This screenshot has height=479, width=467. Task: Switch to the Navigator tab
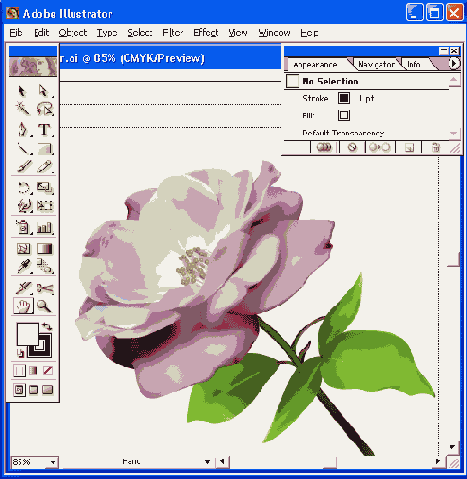tap(376, 64)
